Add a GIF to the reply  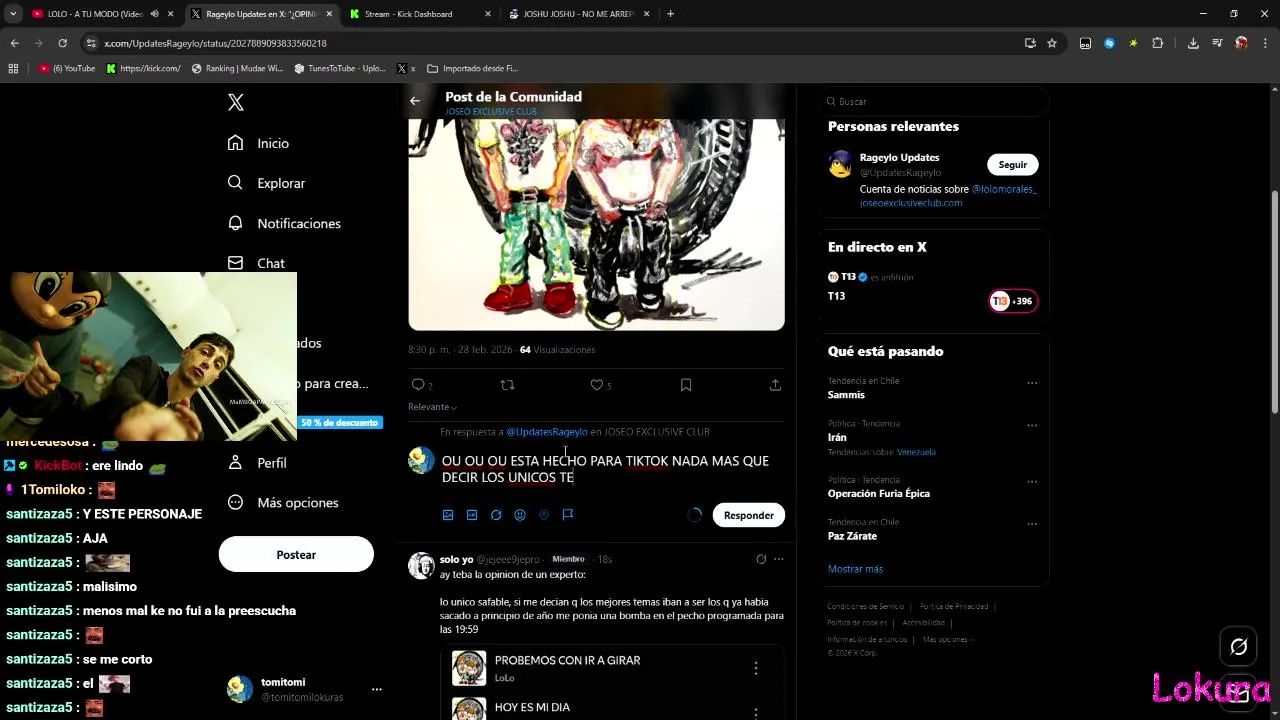point(472,515)
